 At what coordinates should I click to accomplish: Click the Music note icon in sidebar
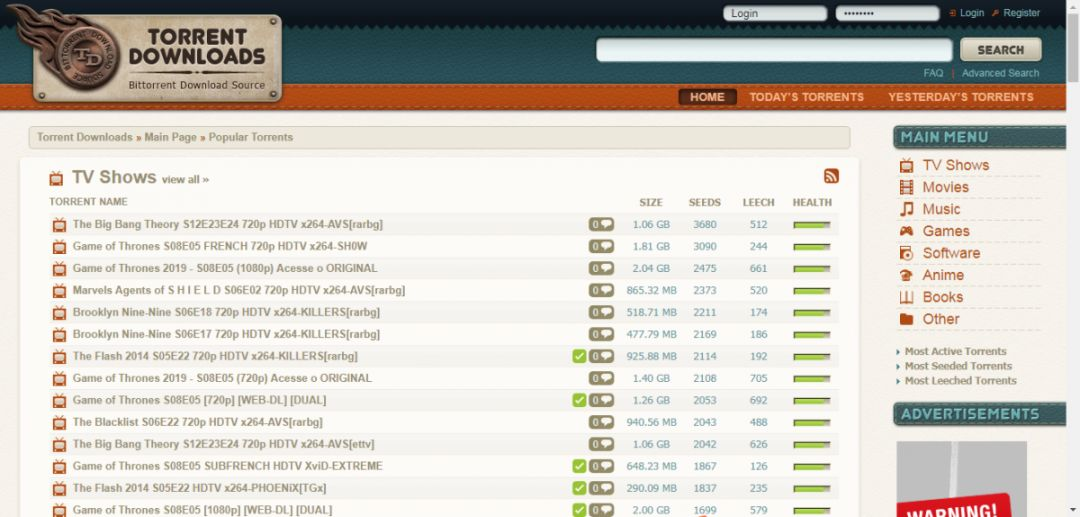(x=906, y=209)
